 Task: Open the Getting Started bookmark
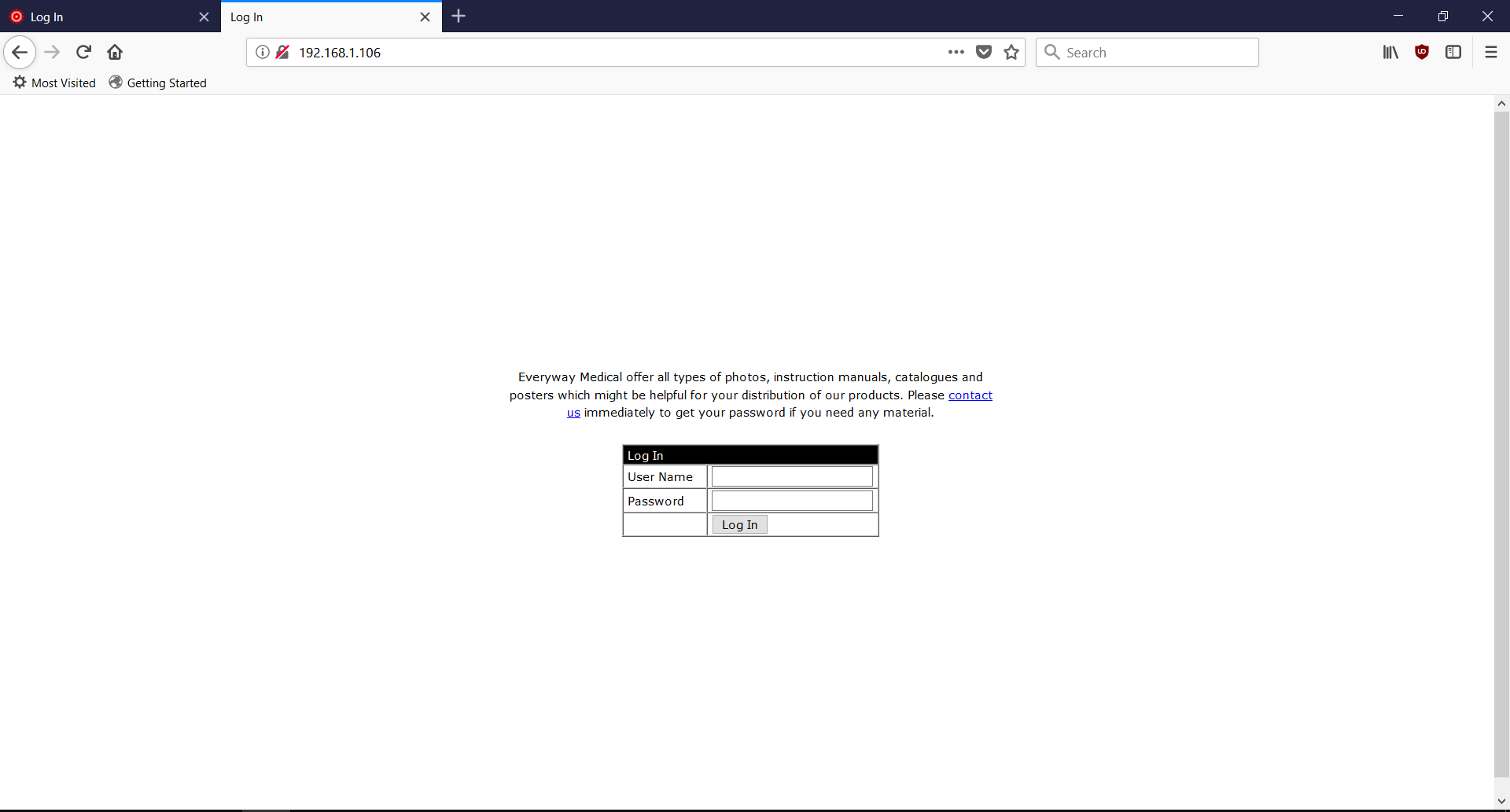point(157,83)
